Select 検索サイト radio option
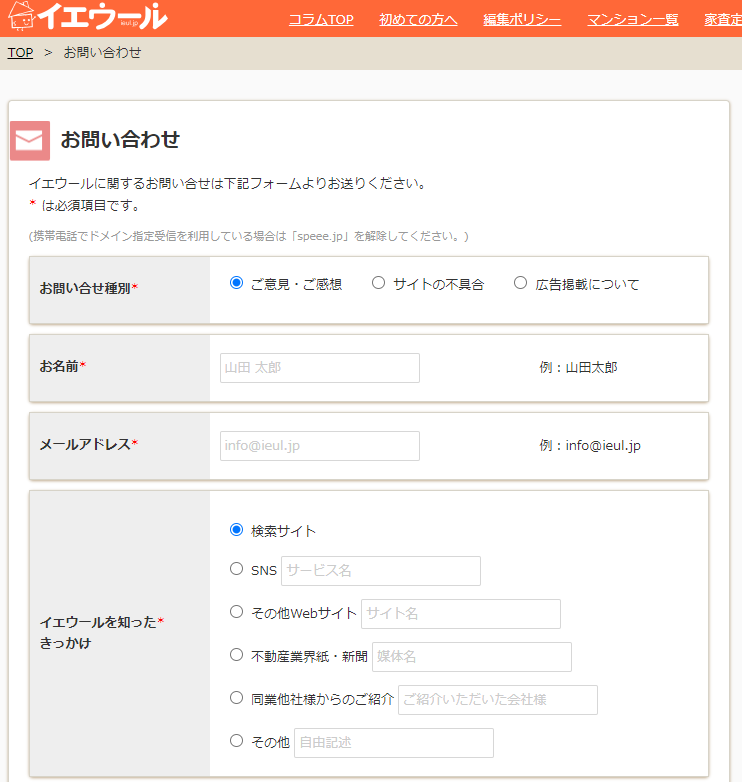This screenshot has width=742, height=782. pyautogui.click(x=236, y=530)
